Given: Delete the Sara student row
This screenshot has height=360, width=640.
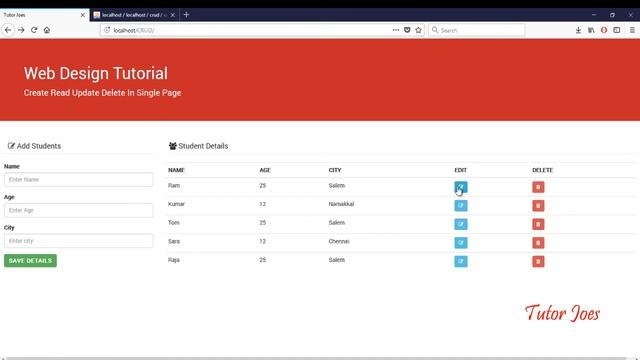Looking at the screenshot, I should (x=538, y=242).
